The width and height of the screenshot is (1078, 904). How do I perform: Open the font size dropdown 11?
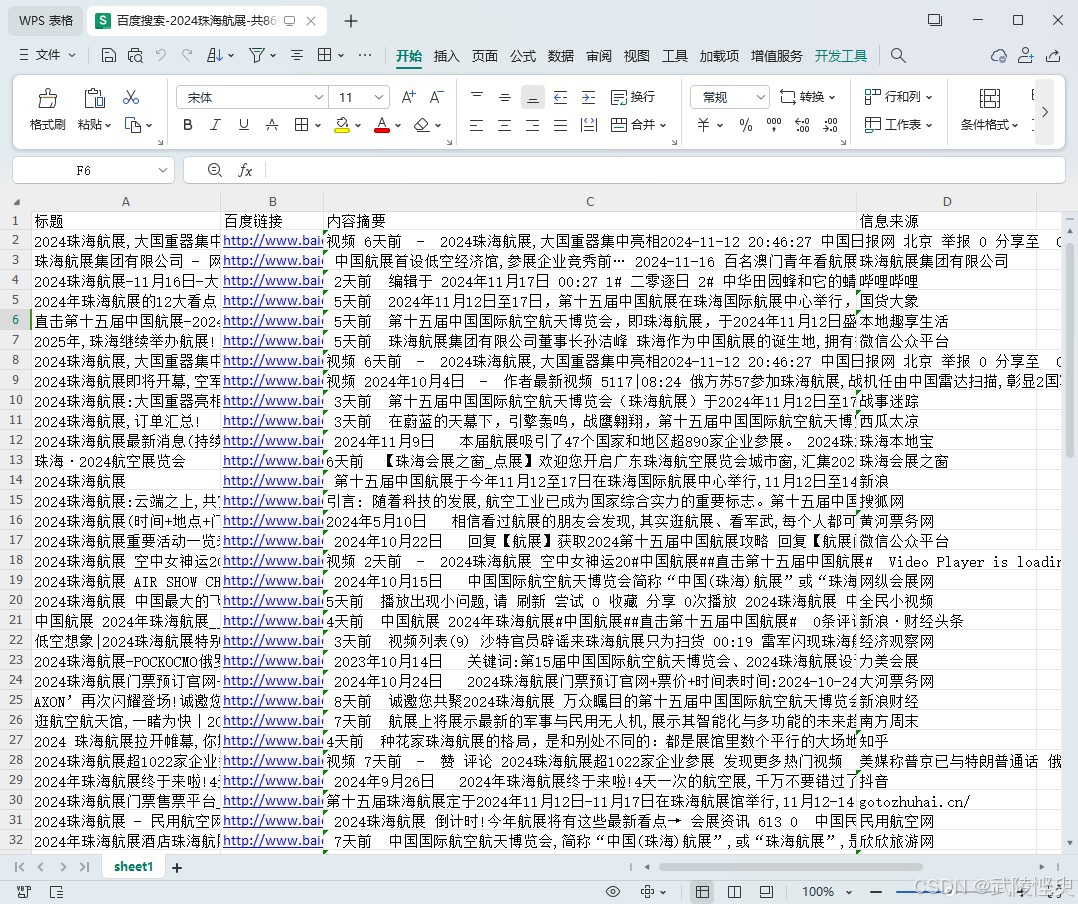(379, 97)
